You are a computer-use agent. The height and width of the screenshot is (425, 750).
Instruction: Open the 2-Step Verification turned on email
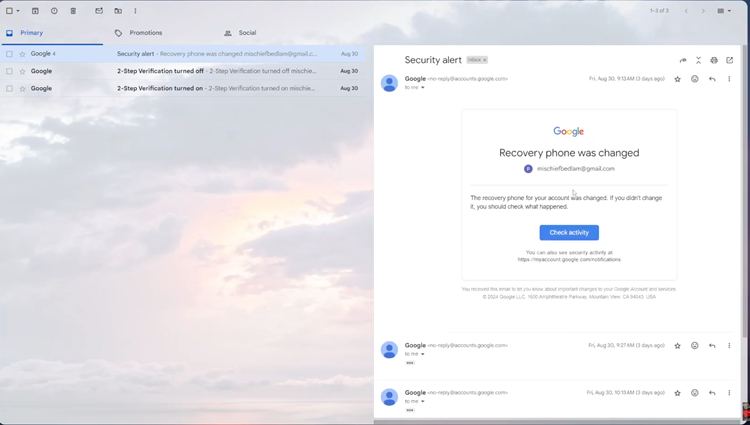pyautogui.click(x=182, y=88)
